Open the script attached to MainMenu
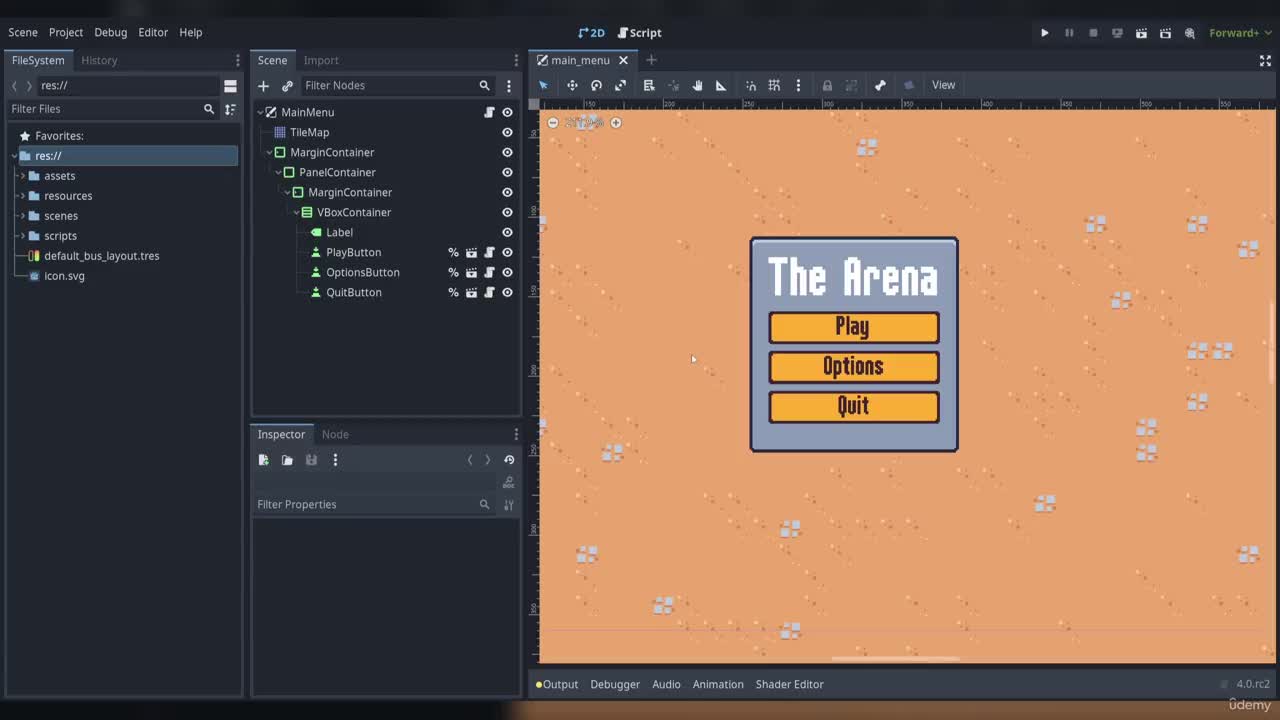This screenshot has width=1280, height=720. [x=489, y=112]
